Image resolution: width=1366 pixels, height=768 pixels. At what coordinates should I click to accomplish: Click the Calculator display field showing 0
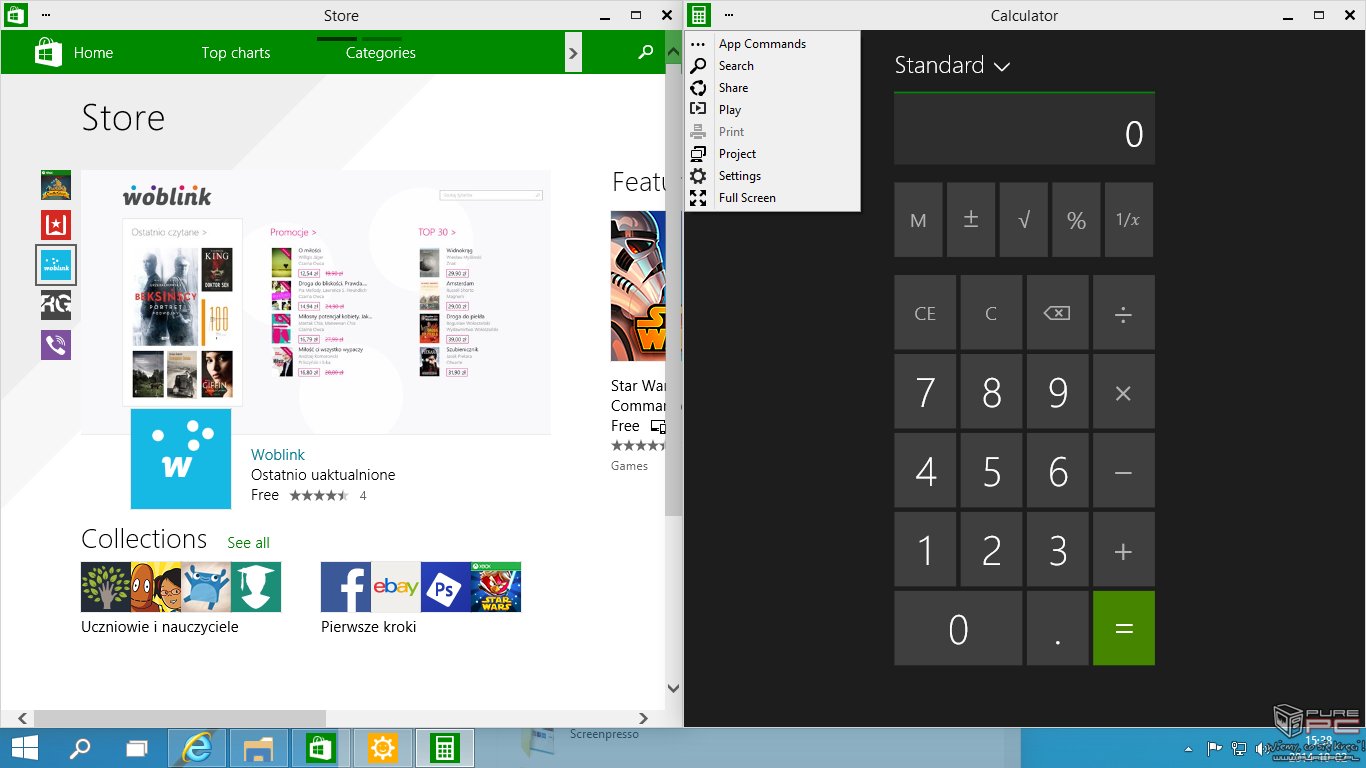pyautogui.click(x=1024, y=130)
